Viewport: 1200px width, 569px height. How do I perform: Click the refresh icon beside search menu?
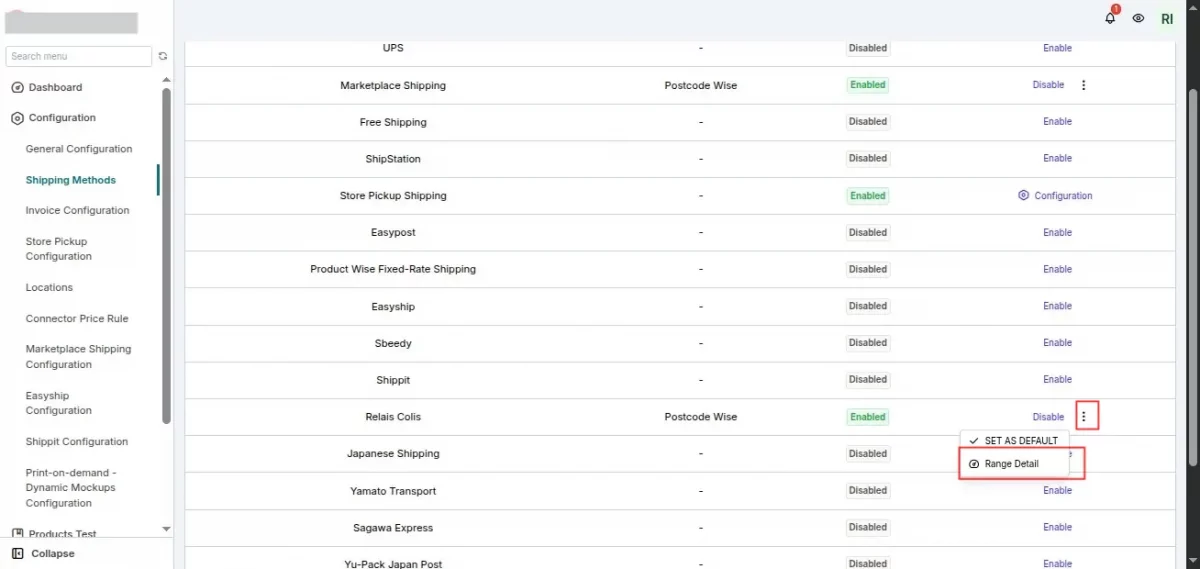pyautogui.click(x=163, y=57)
